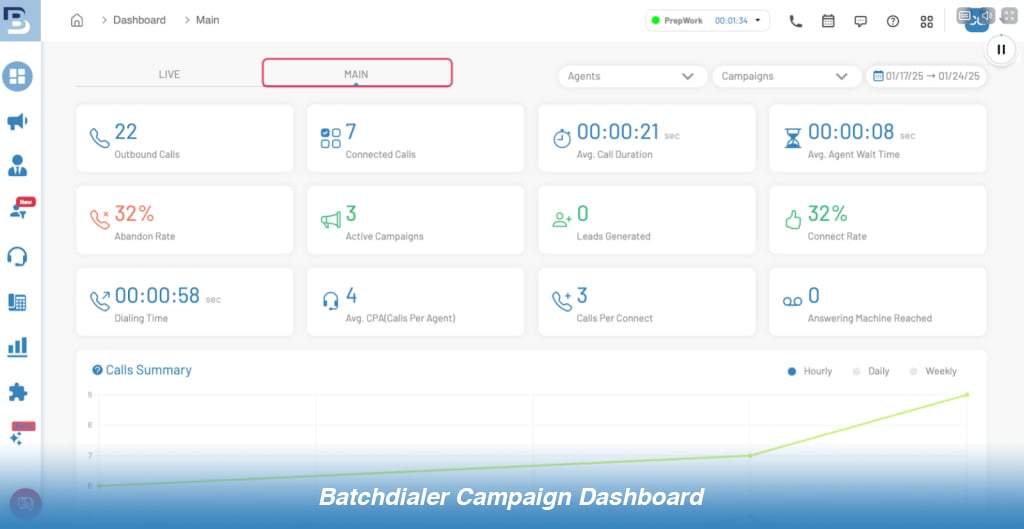The height and width of the screenshot is (529, 1024).
Task: Click the voicemail icon on the Answering Machine Reached card
Action: (x=793, y=302)
